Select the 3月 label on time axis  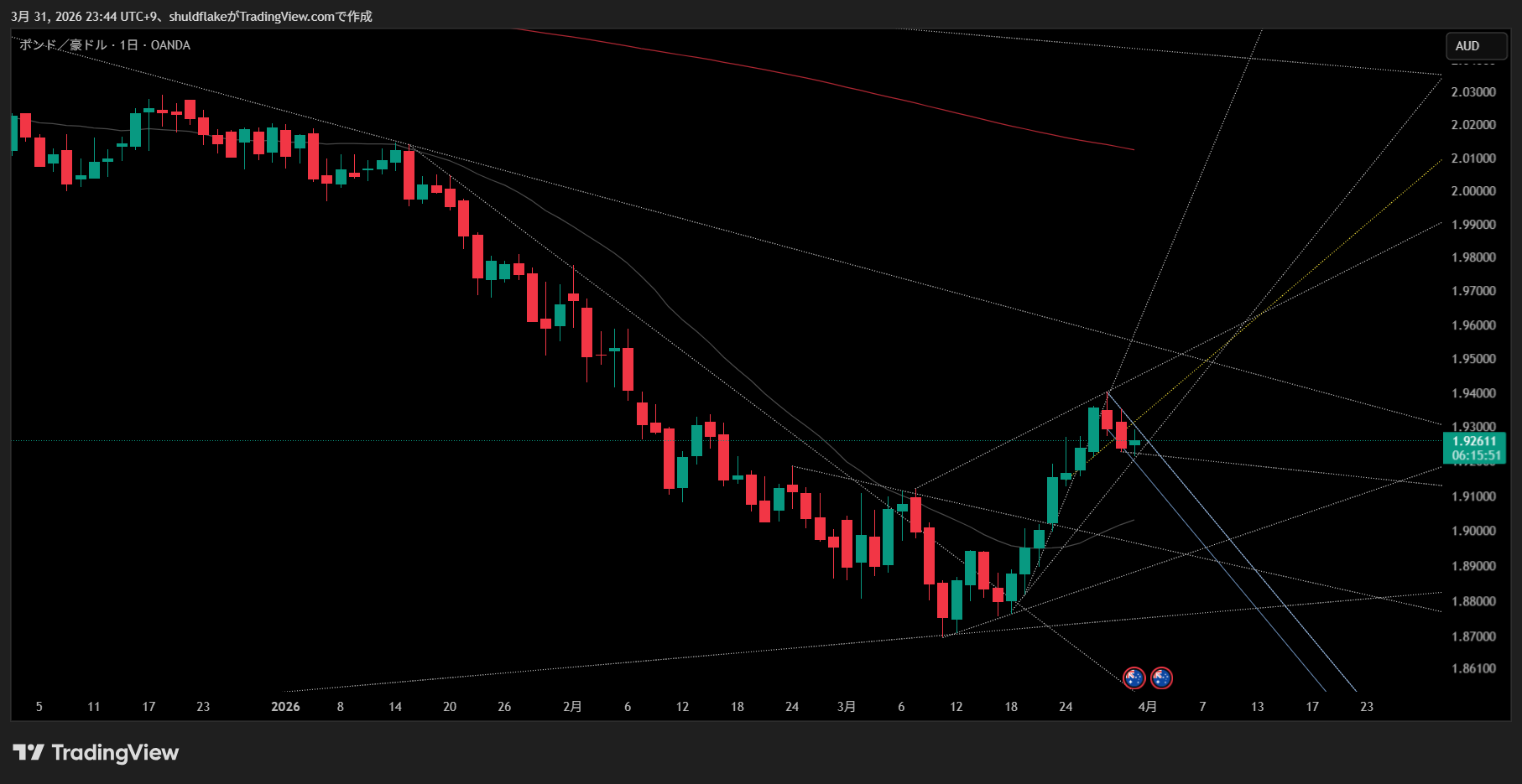coord(847,707)
